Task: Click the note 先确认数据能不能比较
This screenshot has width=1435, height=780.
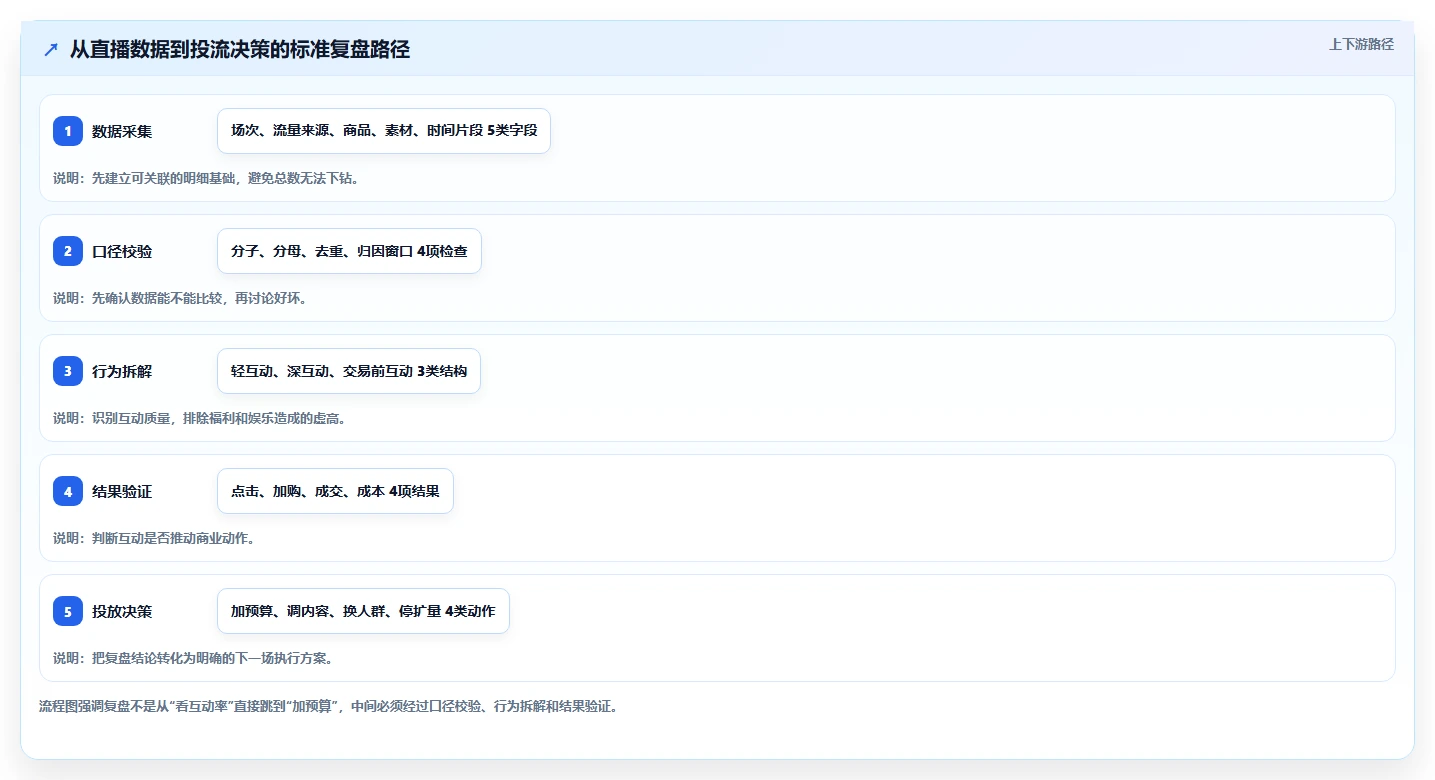Action: [x=180, y=298]
